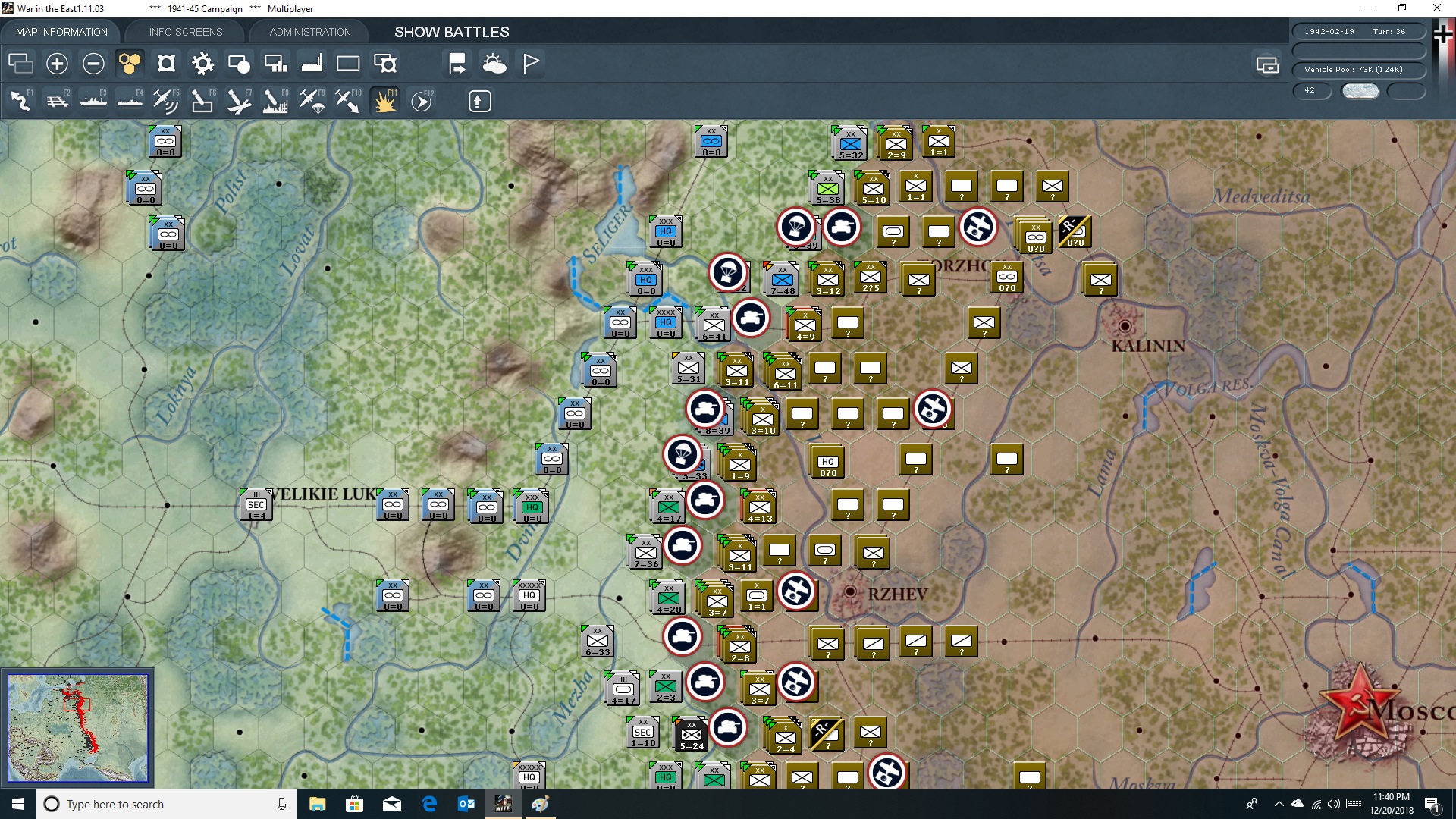Click the zoom in plus icon
Viewport: 1456px width, 819px height.
tap(57, 64)
